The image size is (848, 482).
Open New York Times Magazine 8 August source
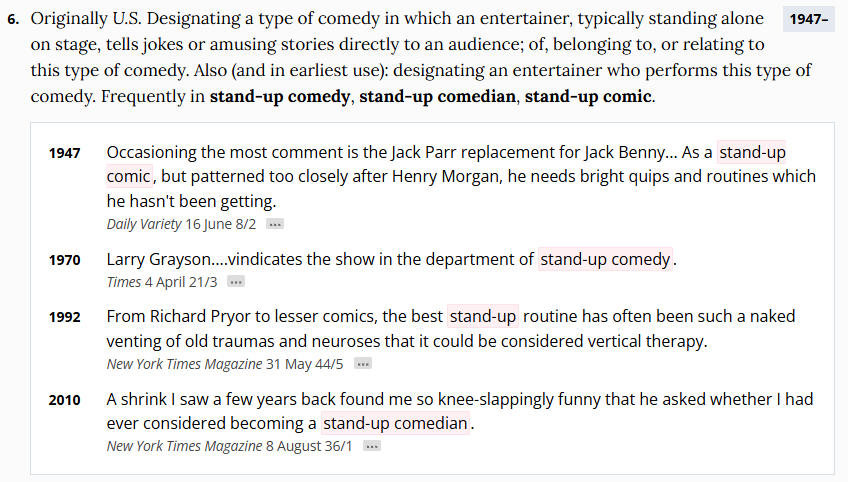point(187,446)
